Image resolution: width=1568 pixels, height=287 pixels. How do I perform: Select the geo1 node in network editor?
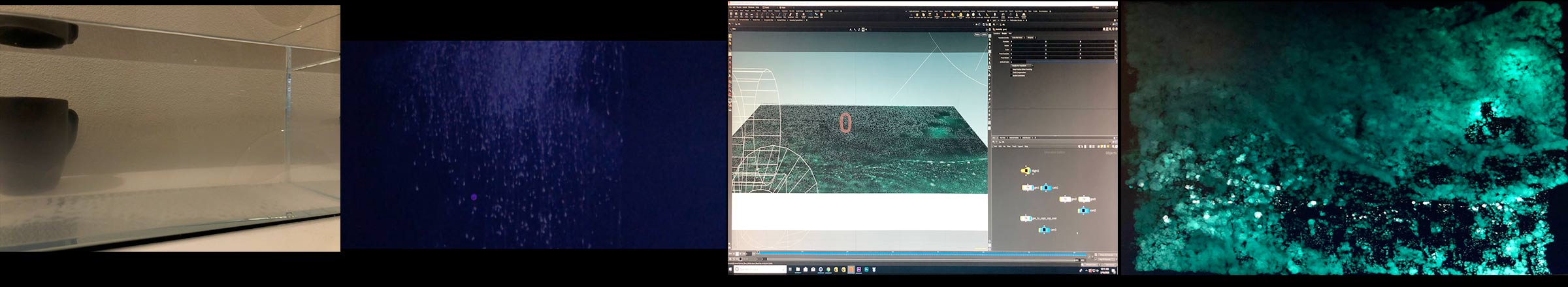pyautogui.click(x=1028, y=188)
